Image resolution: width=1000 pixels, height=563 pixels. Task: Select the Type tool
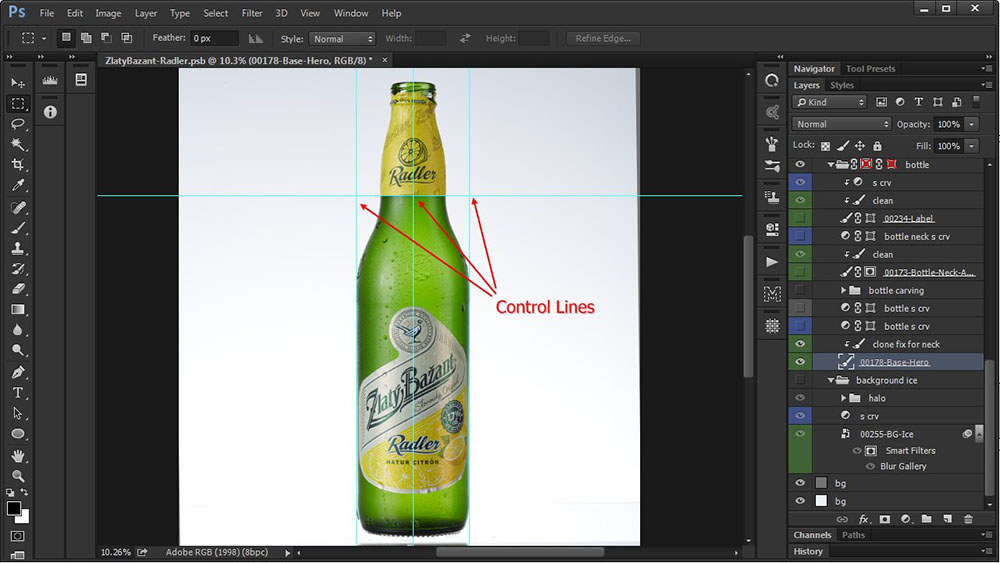18,393
